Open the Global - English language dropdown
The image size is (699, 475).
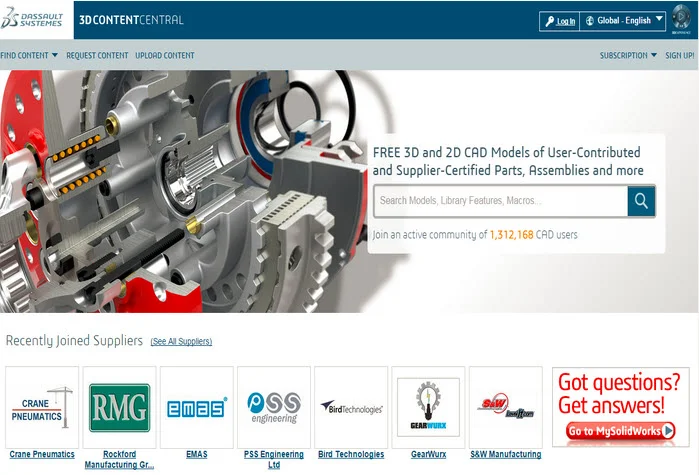[x=623, y=20]
